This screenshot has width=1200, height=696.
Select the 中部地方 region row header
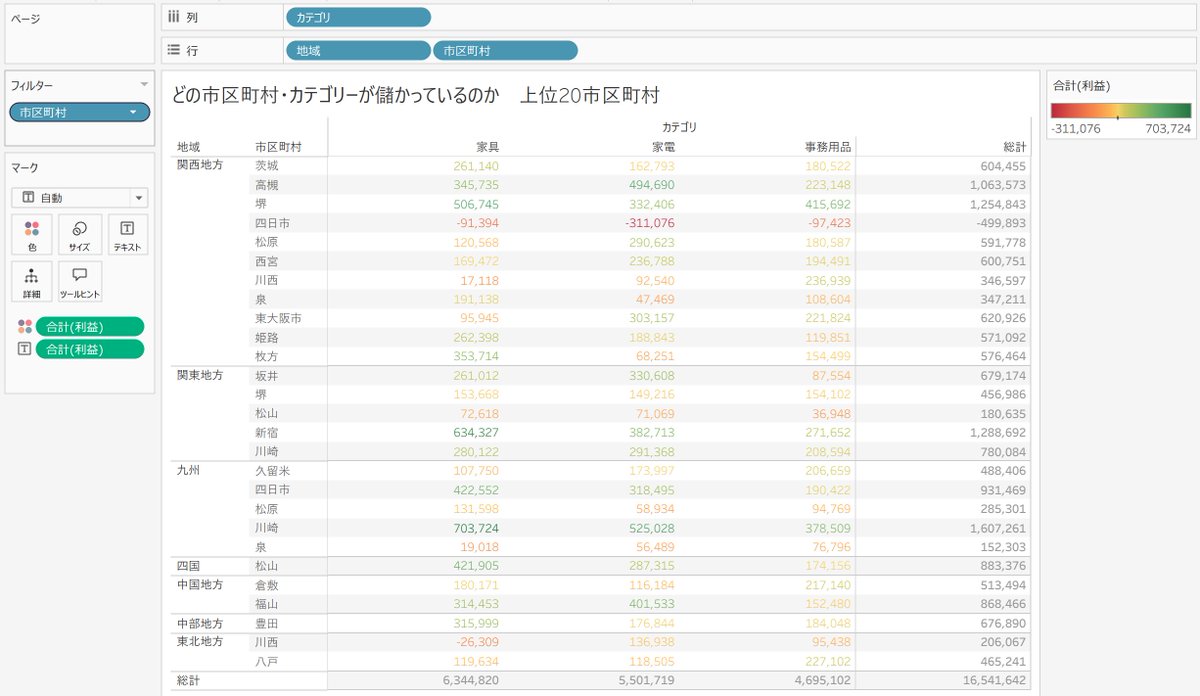(x=200, y=623)
